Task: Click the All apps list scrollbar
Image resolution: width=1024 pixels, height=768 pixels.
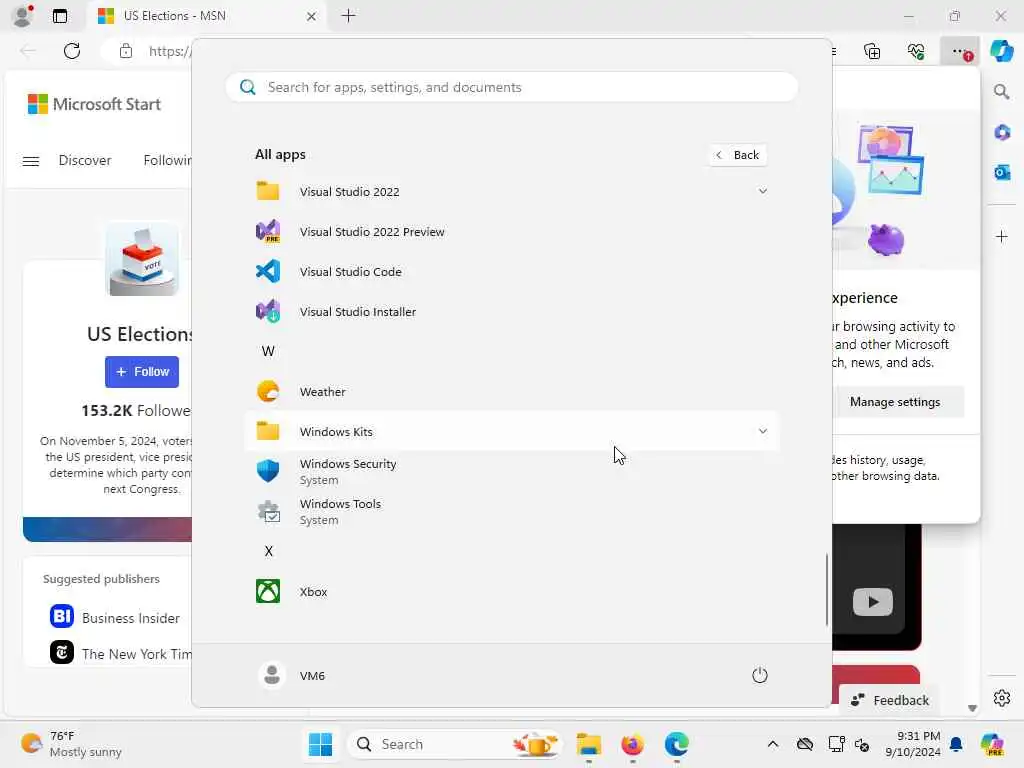Action: click(x=827, y=589)
